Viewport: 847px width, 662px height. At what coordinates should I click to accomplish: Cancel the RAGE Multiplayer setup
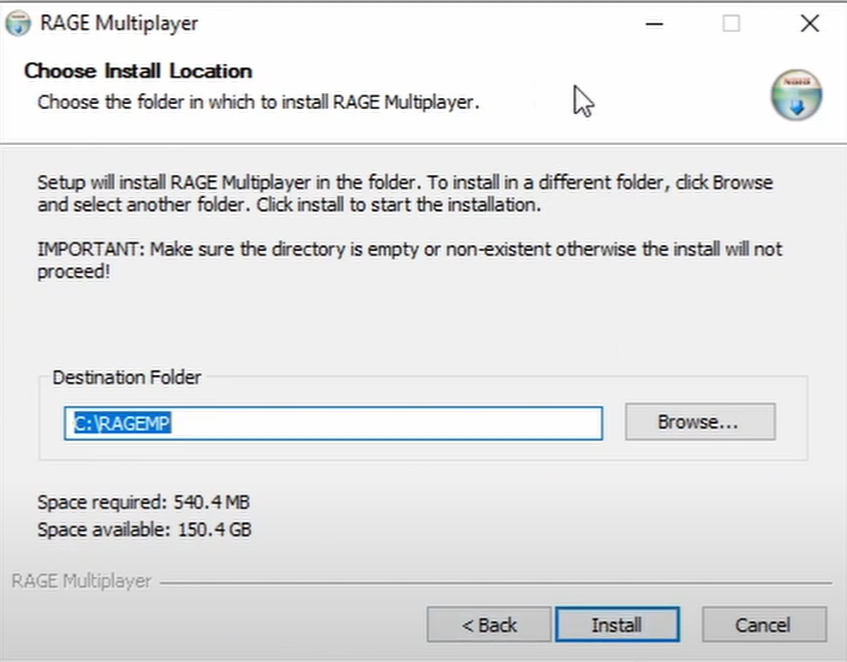[x=763, y=625]
